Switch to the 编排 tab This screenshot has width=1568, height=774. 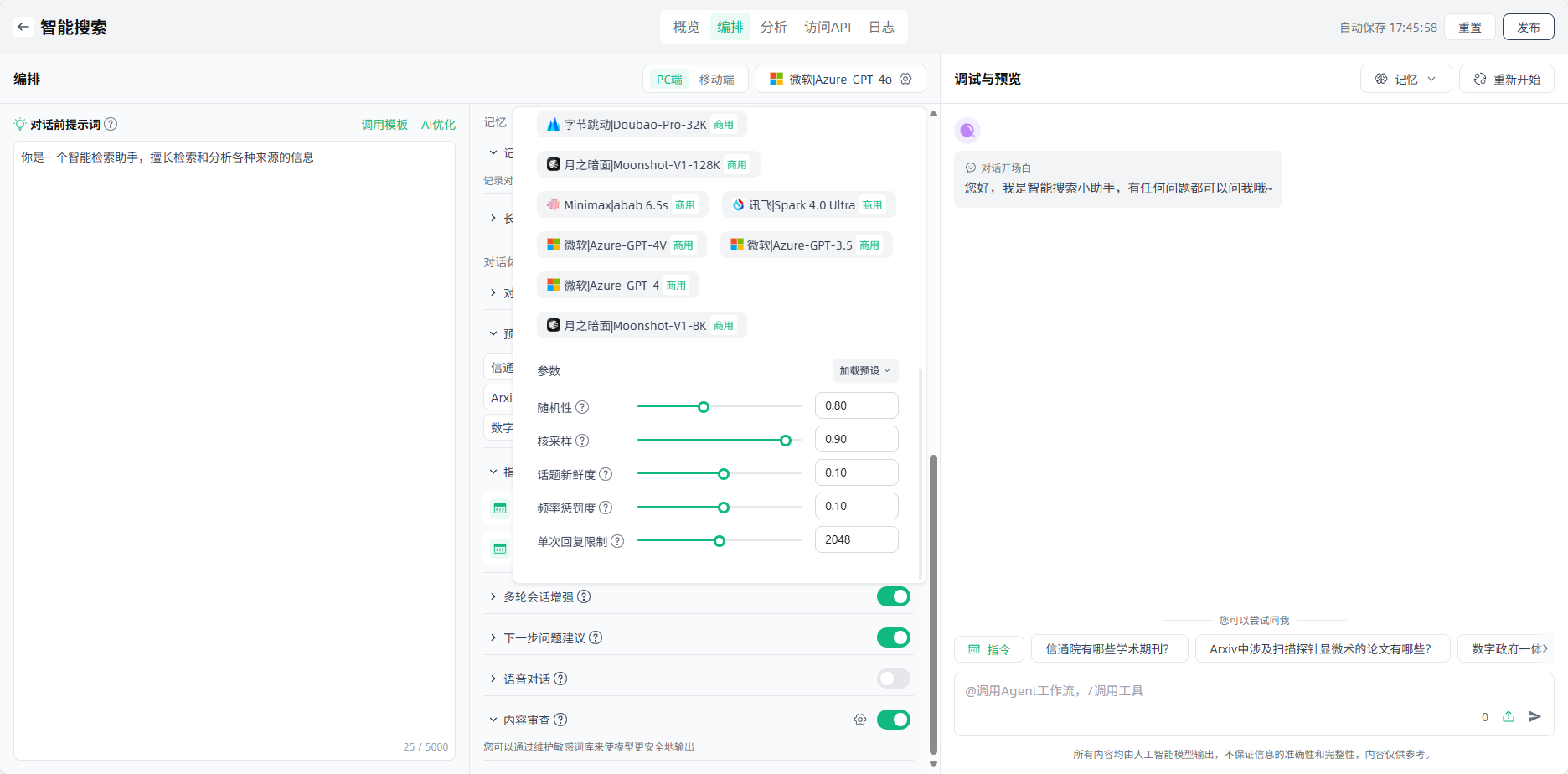pyautogui.click(x=730, y=27)
